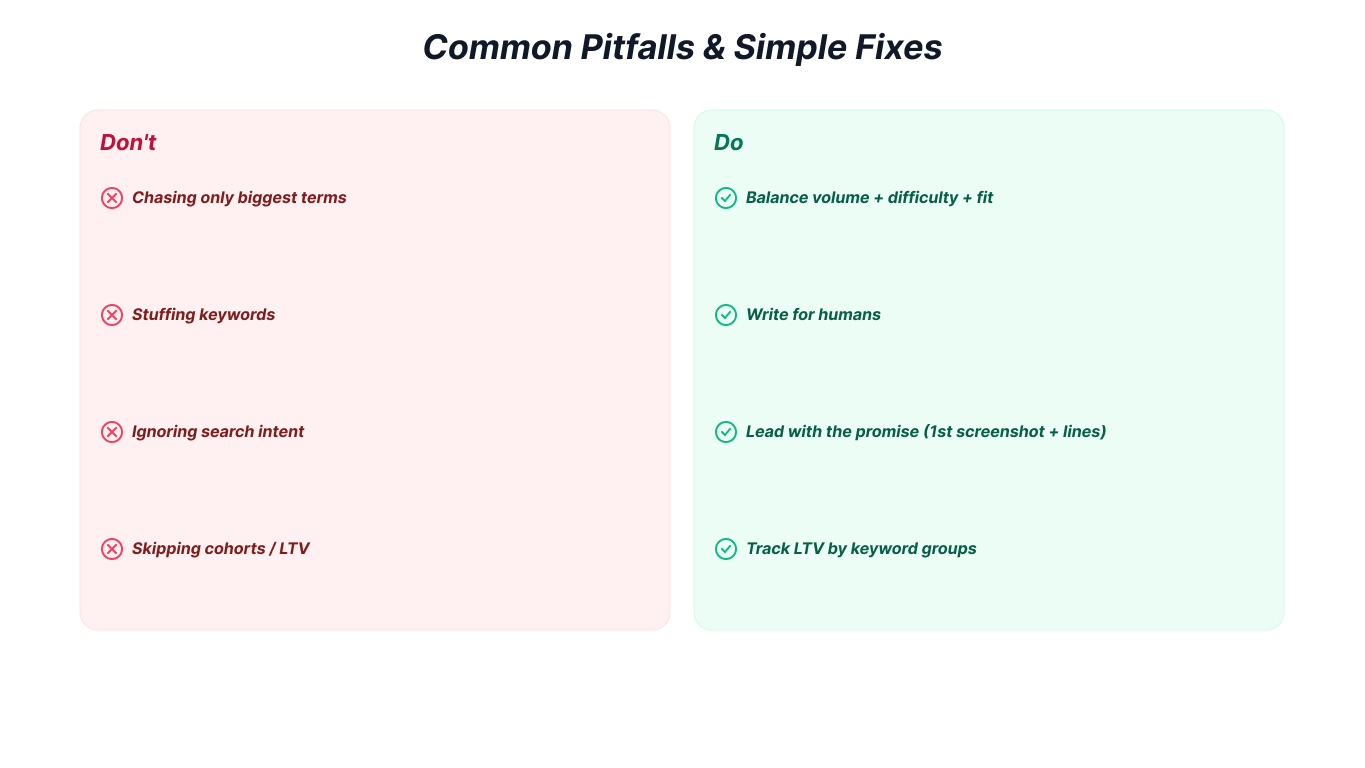The height and width of the screenshot is (768, 1365).
Task: Click the red X icon beside Chasing only biggest terms
Action: [112, 198]
